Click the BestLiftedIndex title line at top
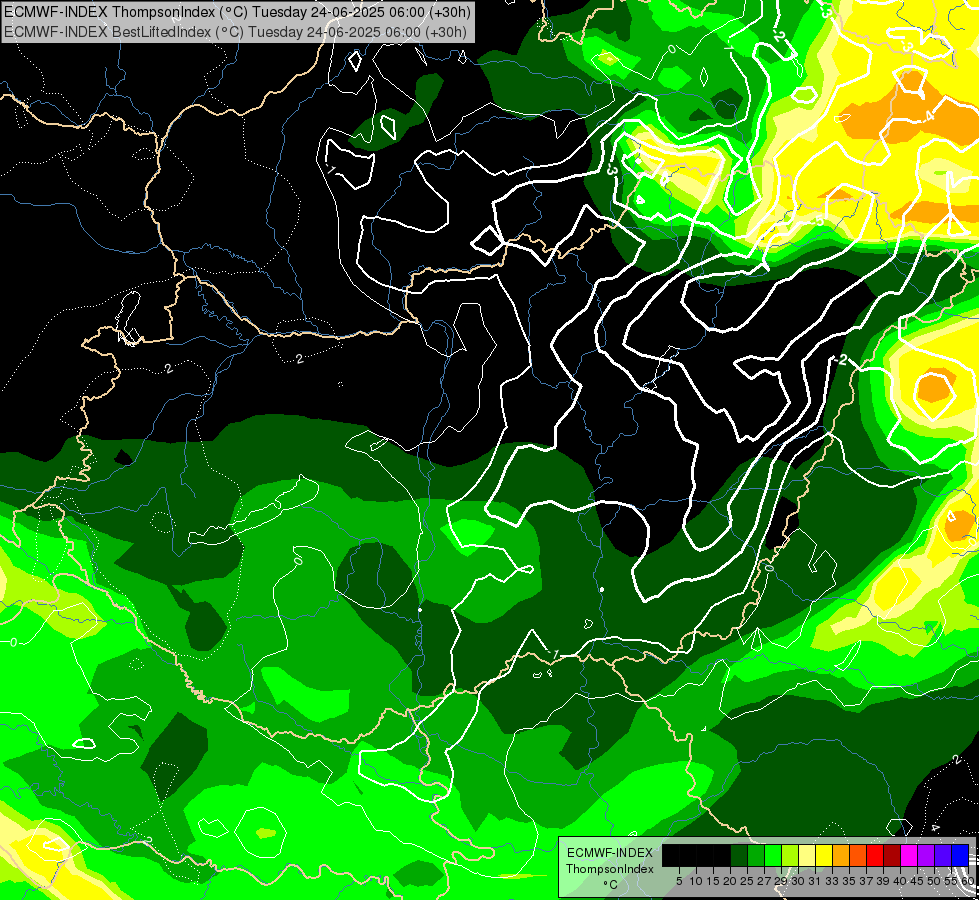Image resolution: width=979 pixels, height=900 pixels. [235, 31]
